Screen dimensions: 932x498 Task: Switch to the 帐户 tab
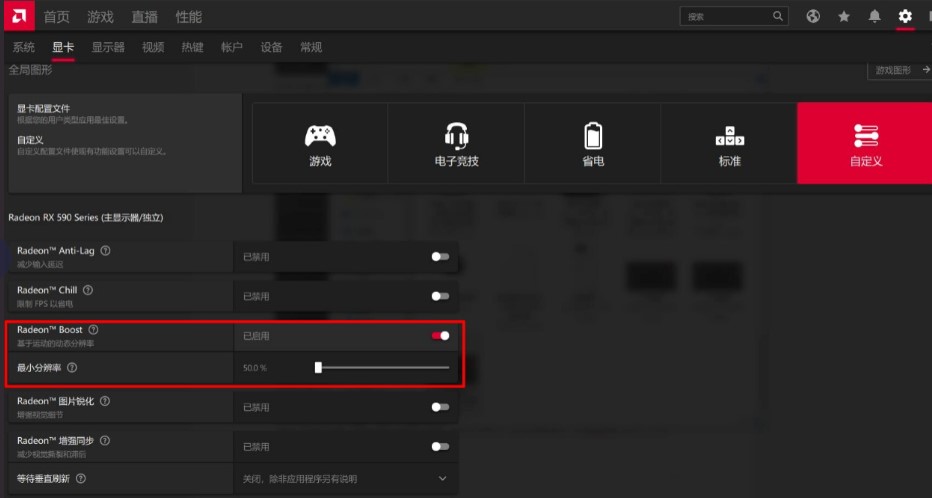pyautogui.click(x=231, y=48)
